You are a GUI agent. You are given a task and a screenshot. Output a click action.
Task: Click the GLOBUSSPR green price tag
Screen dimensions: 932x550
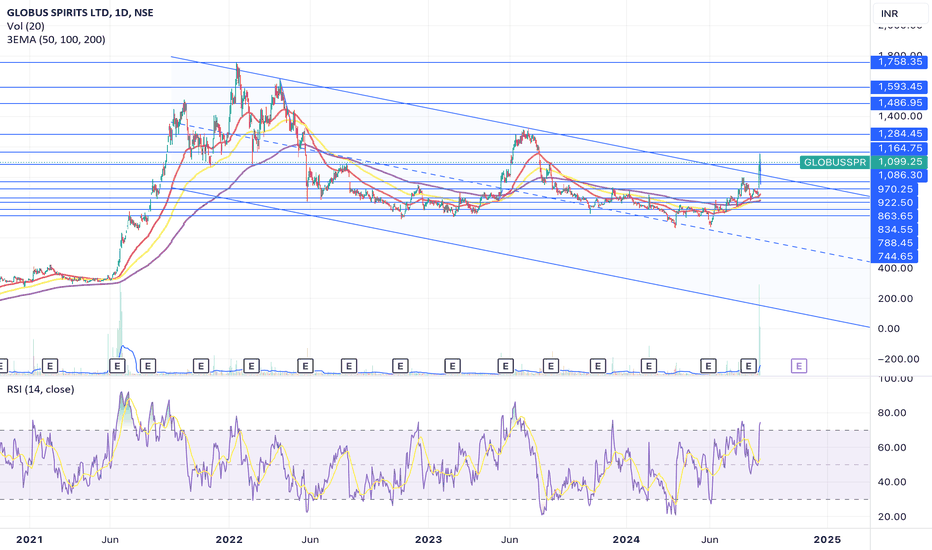pyautogui.click(x=835, y=162)
